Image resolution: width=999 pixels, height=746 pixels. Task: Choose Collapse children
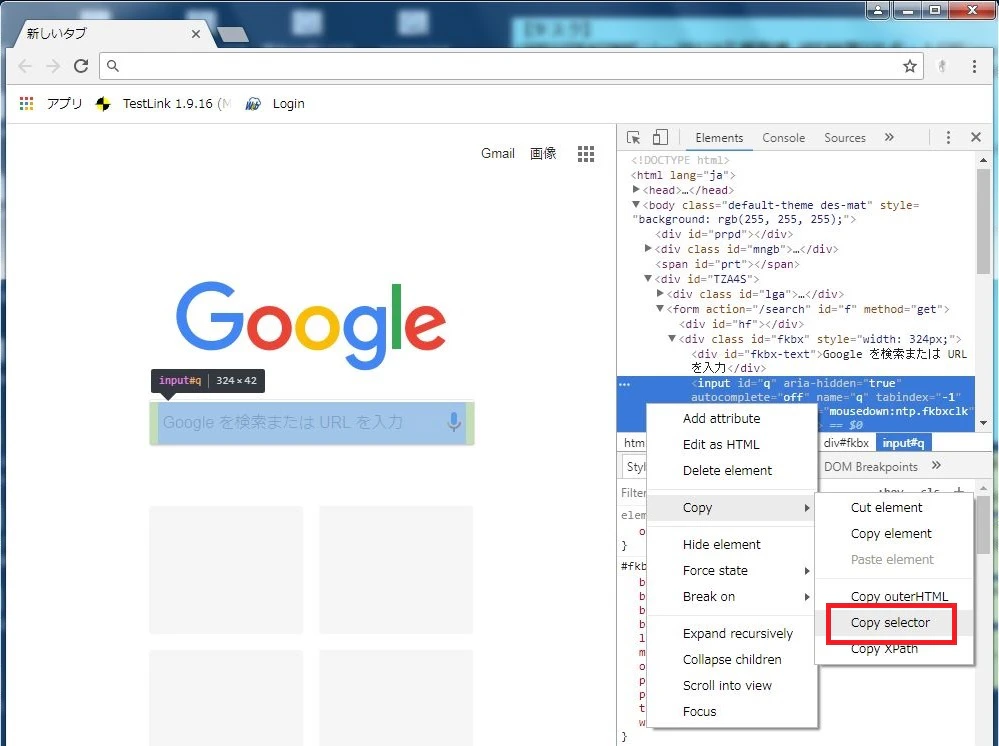click(x=731, y=660)
